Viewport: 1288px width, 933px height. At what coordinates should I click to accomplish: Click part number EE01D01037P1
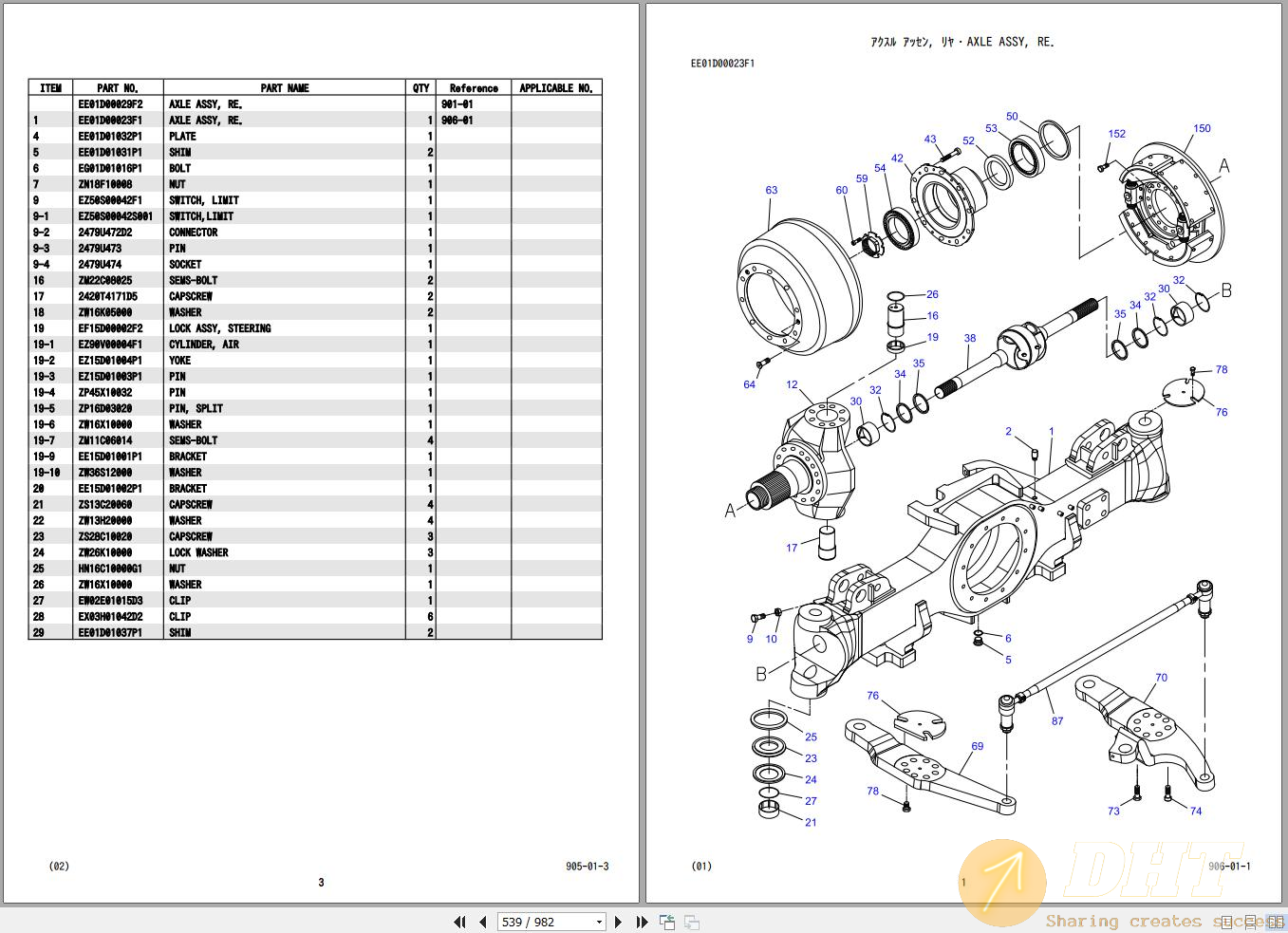click(x=110, y=632)
